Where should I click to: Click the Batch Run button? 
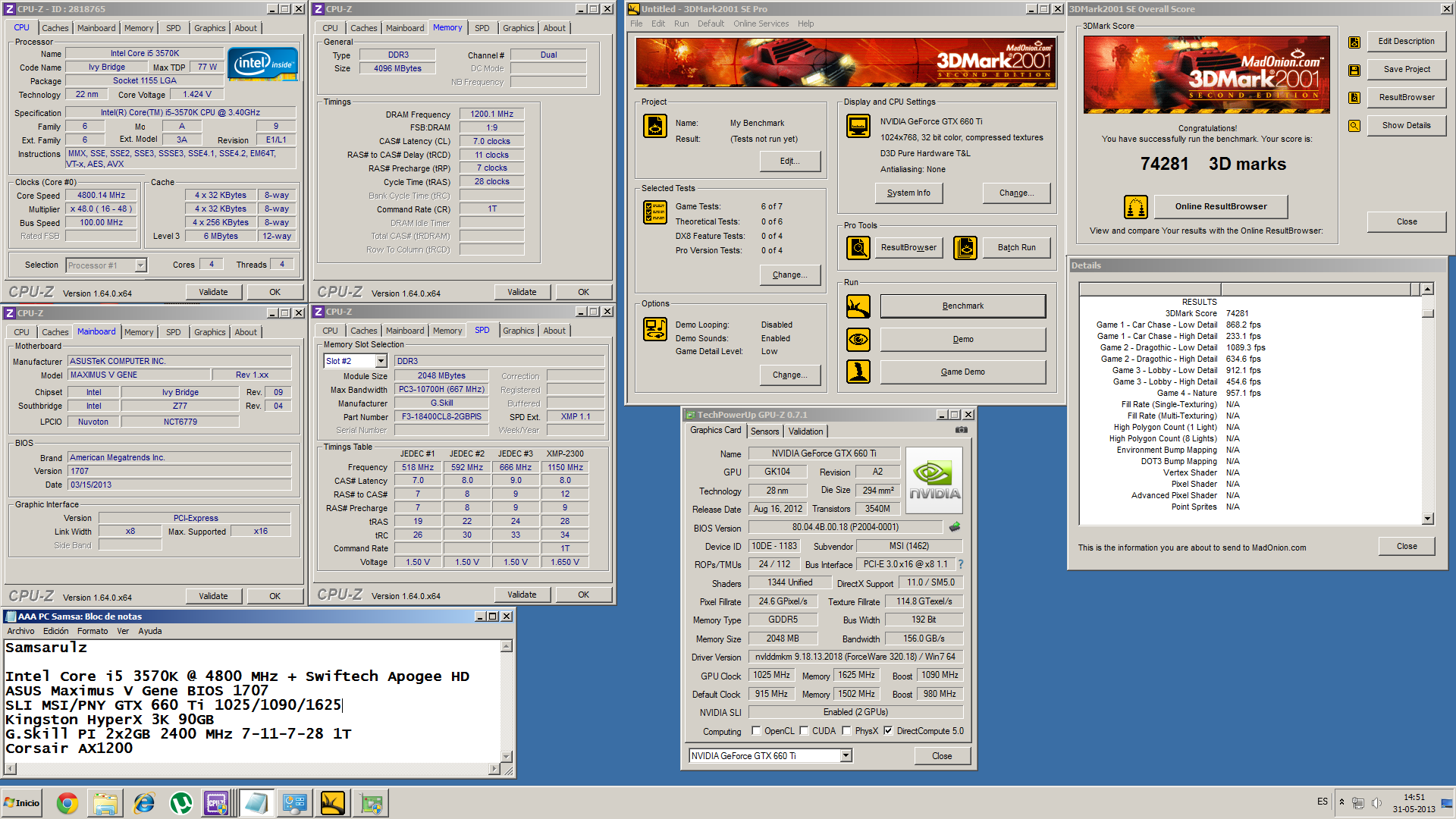pos(1016,247)
